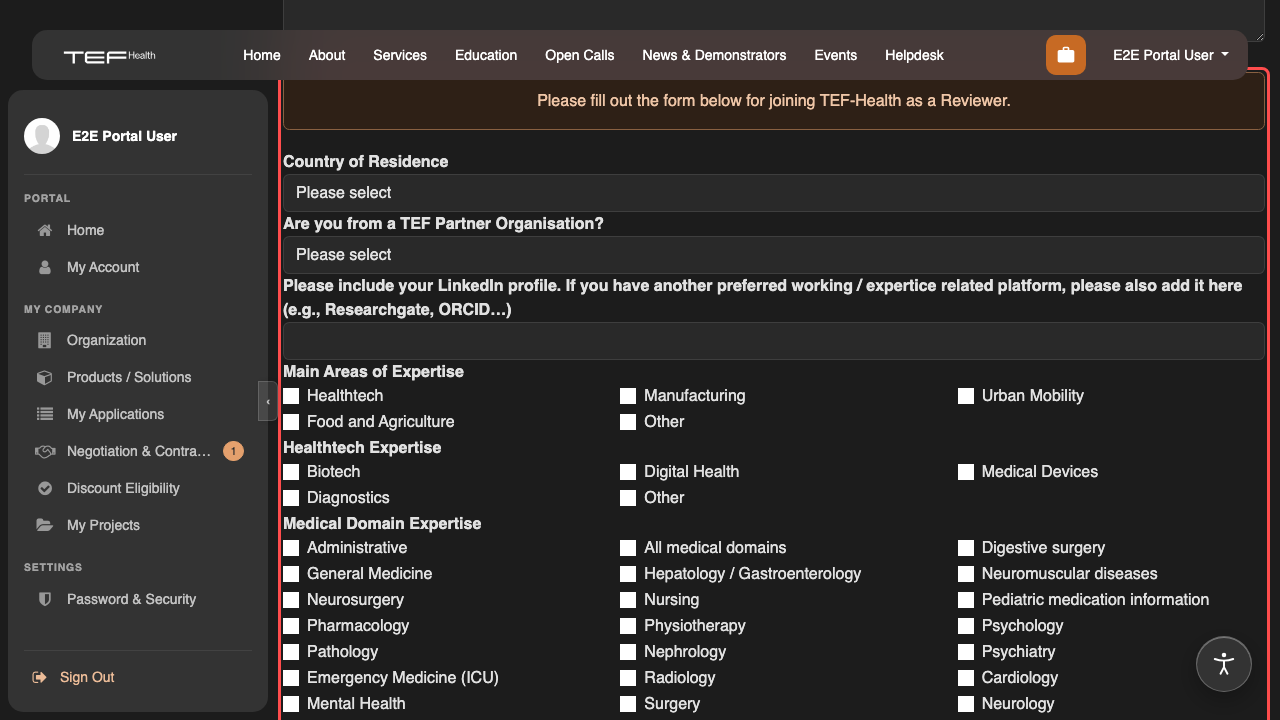This screenshot has height=720, width=1280.
Task: Check the Biotech box
Action: coord(291,472)
